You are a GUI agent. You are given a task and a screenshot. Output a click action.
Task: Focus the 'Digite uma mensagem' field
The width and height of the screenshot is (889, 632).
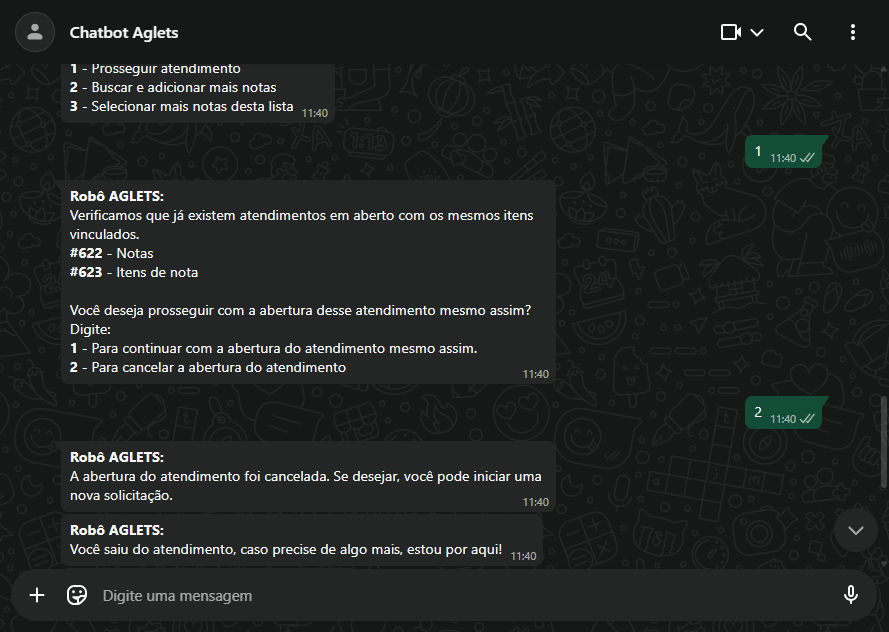point(450,595)
